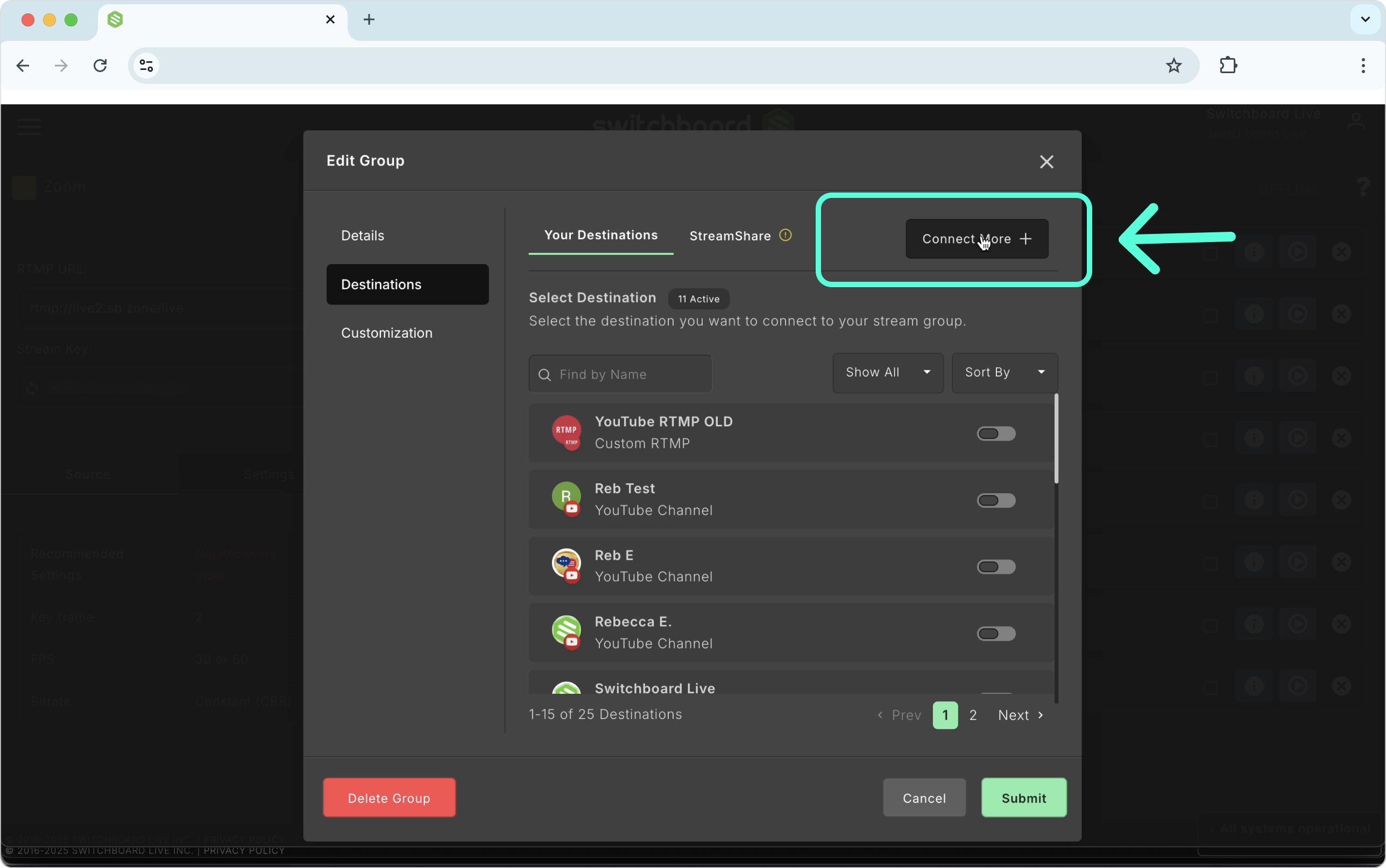Click the 11 Active badge
The width and height of the screenshot is (1386, 868).
698,299
